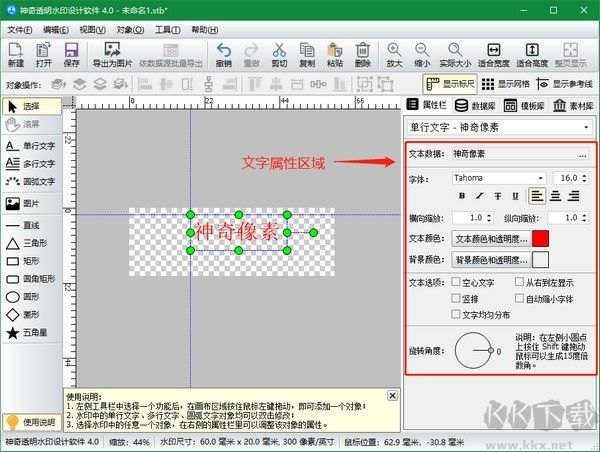This screenshot has height=452, width=600.
Task: Click the 文本颜色和透明度 button
Action: [491, 239]
